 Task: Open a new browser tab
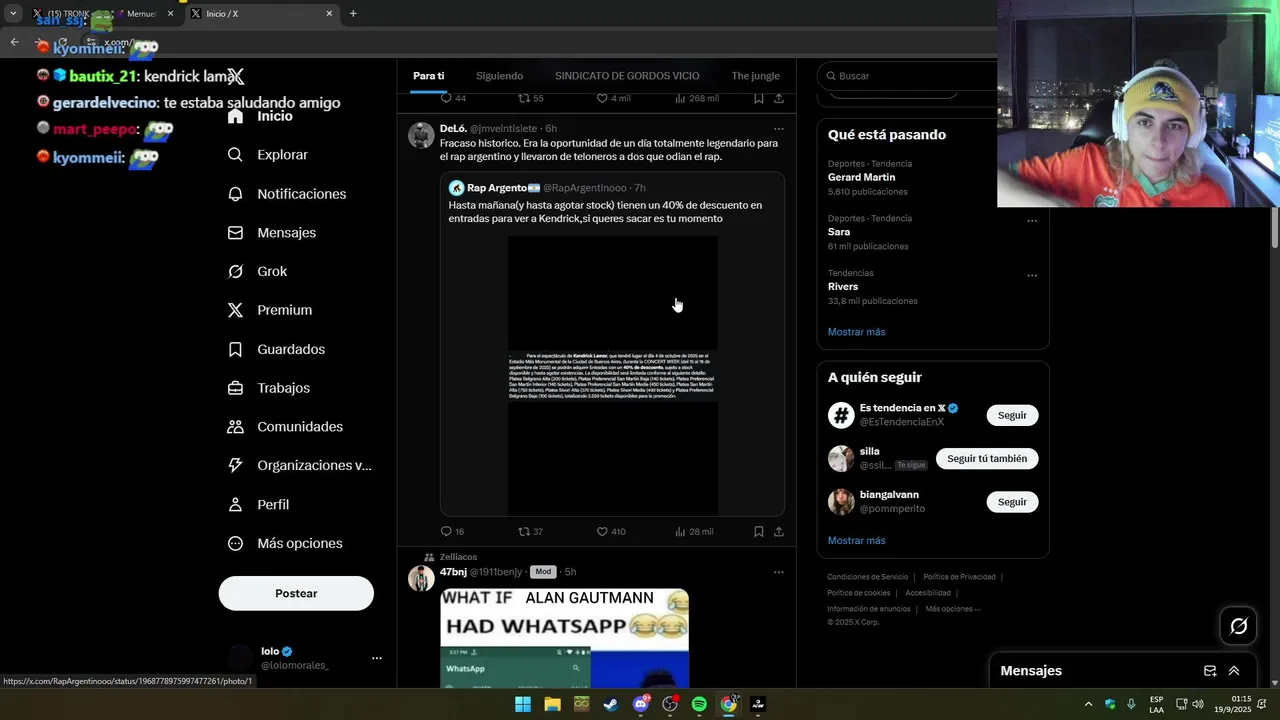[353, 14]
